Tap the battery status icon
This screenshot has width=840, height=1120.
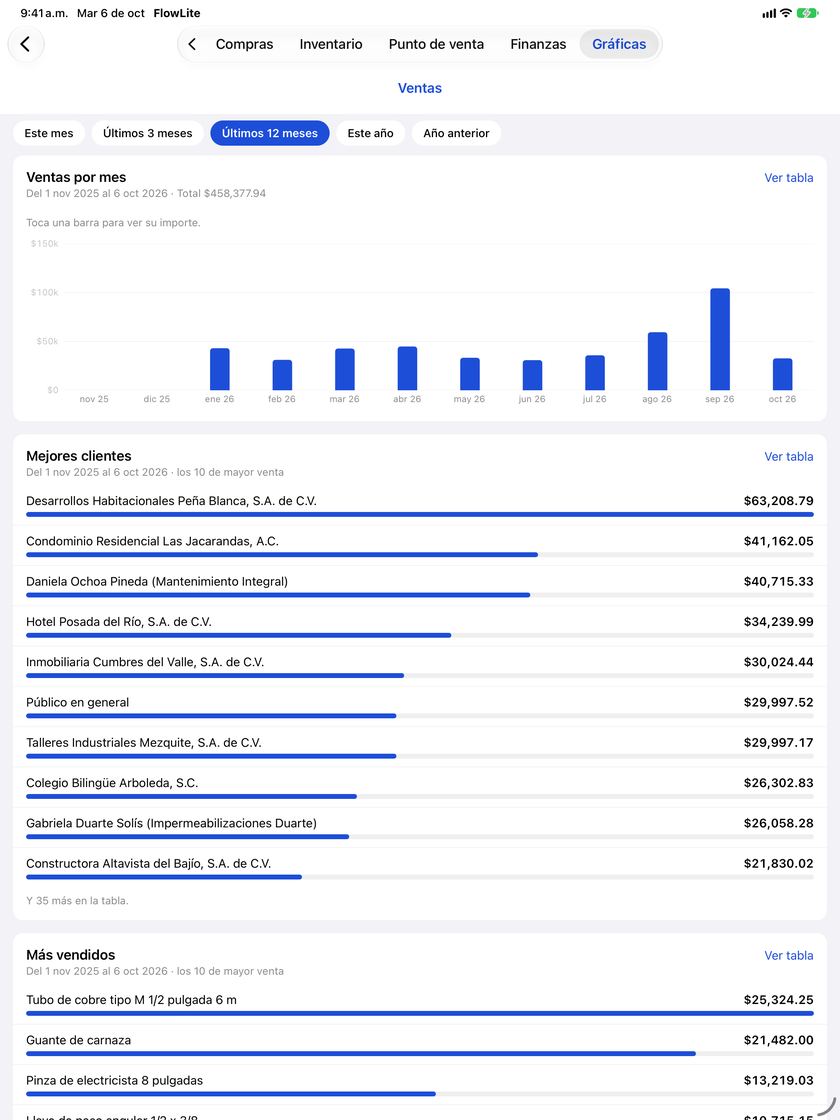807,13
